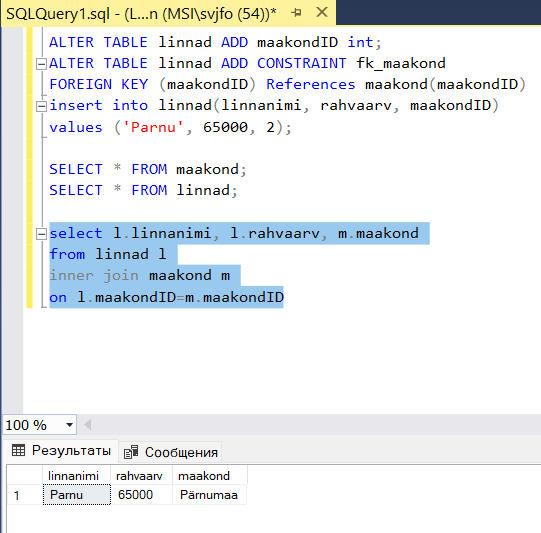Select the Parnu result cell
The width and height of the screenshot is (541, 533).
pyautogui.click(x=77, y=495)
